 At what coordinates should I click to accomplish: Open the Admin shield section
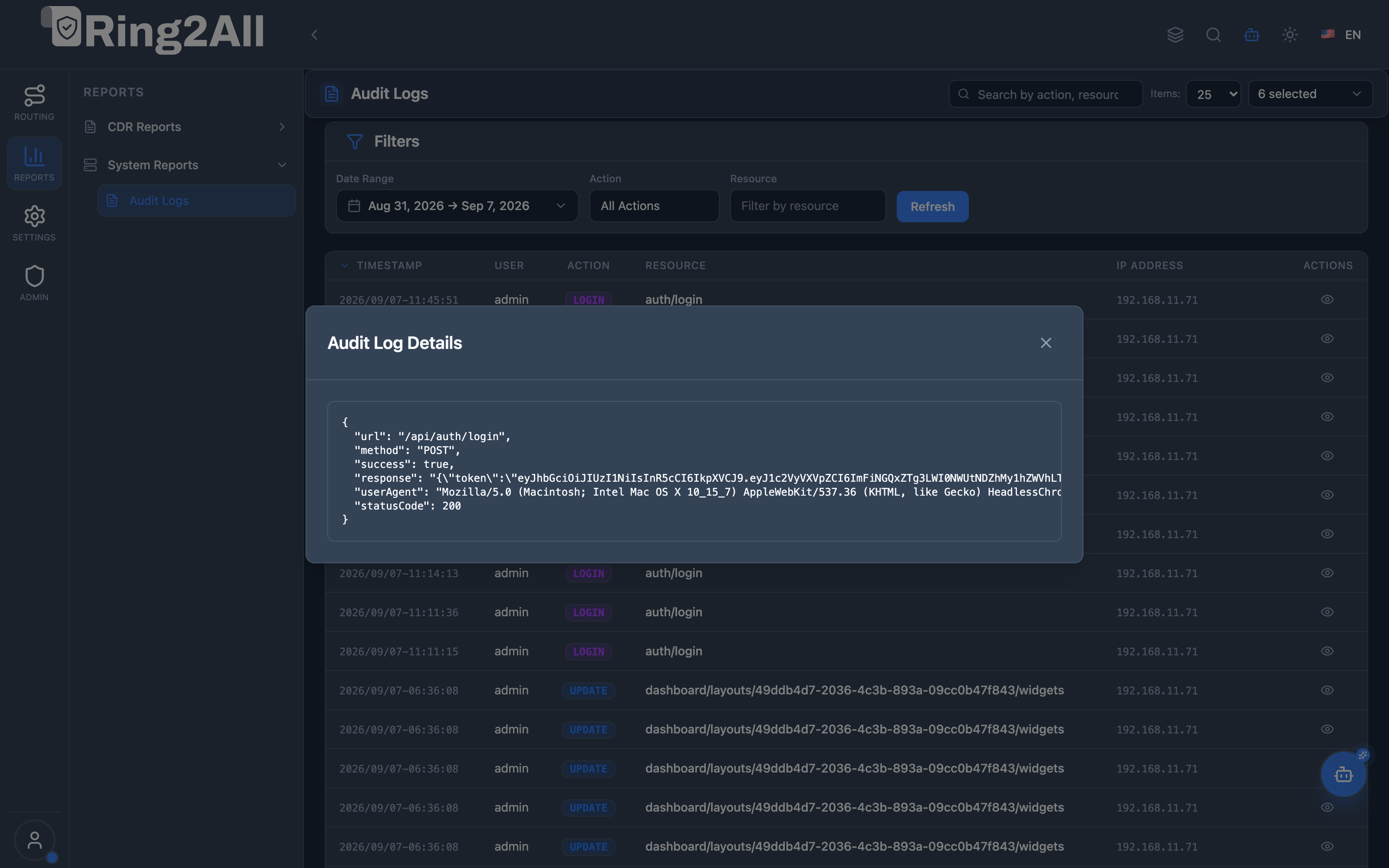(34, 283)
